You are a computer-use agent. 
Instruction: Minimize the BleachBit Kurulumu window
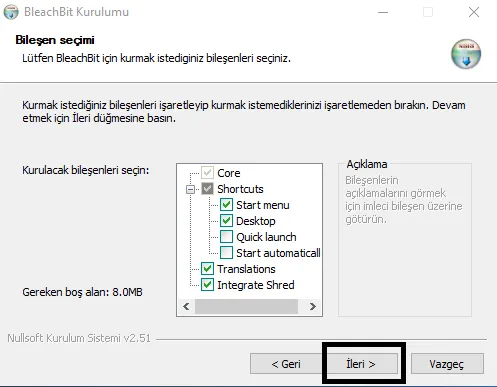(383, 12)
